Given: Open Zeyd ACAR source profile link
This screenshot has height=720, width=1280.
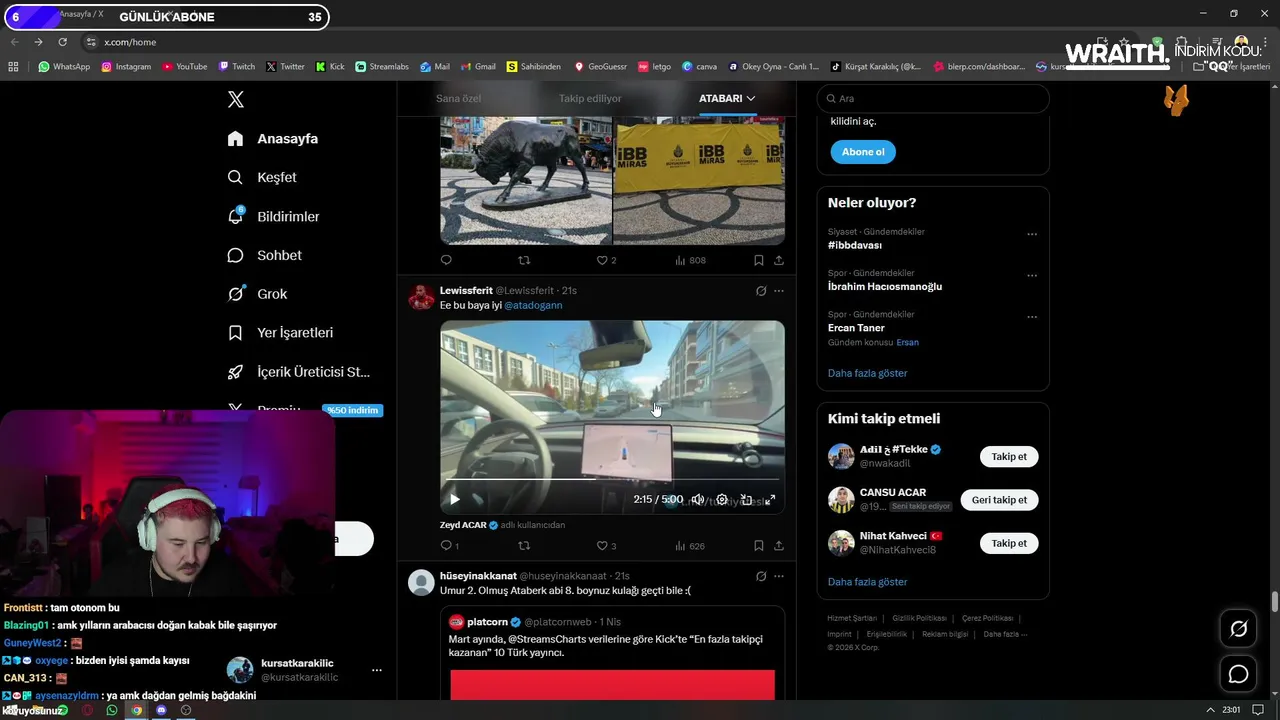Looking at the screenshot, I should (463, 525).
